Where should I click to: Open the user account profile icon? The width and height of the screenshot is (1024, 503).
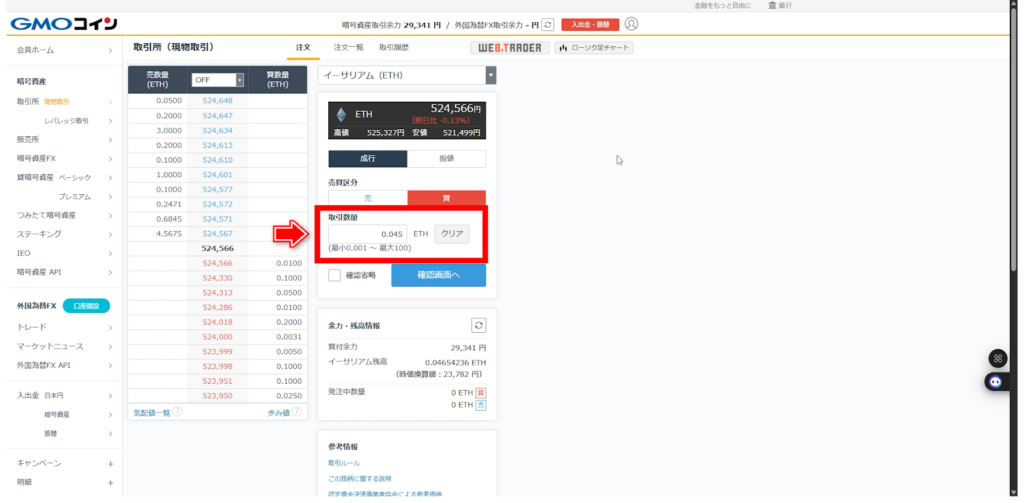631,24
